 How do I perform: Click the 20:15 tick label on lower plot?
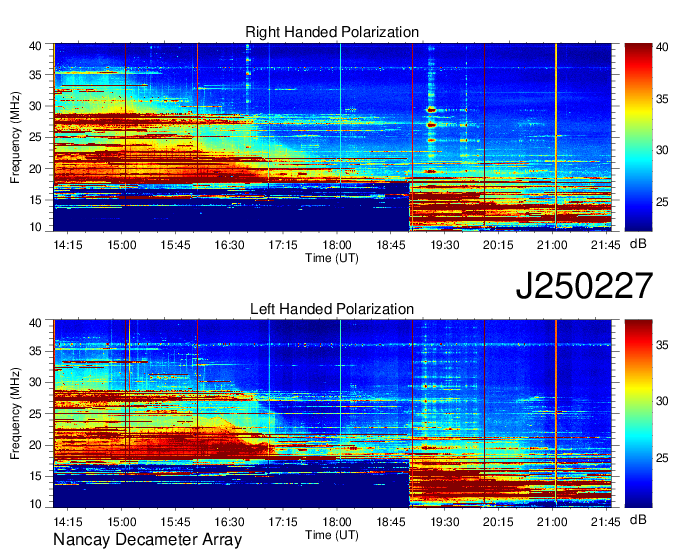coord(498,522)
